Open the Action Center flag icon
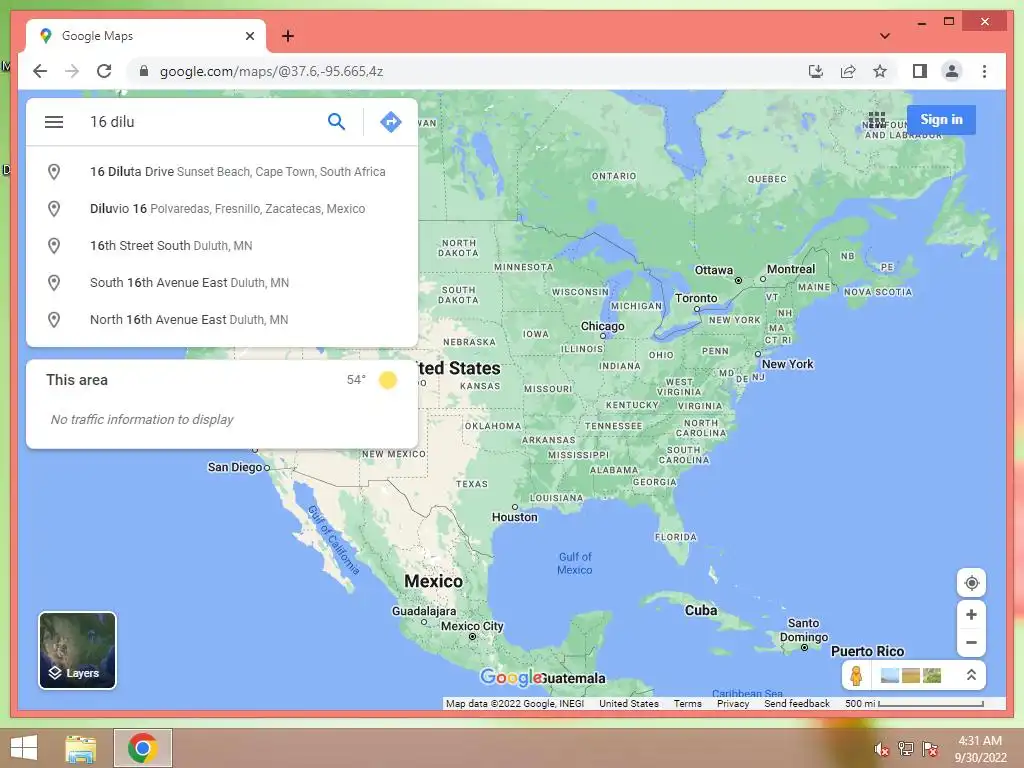This screenshot has height=768, width=1024. (930, 749)
